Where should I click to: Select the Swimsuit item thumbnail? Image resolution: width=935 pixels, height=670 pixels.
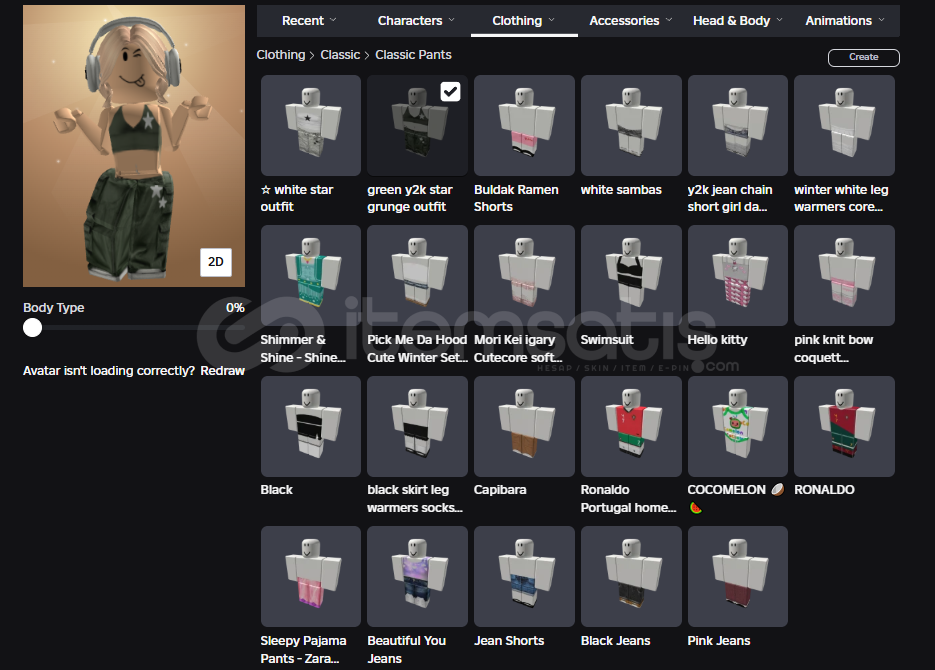pos(631,275)
